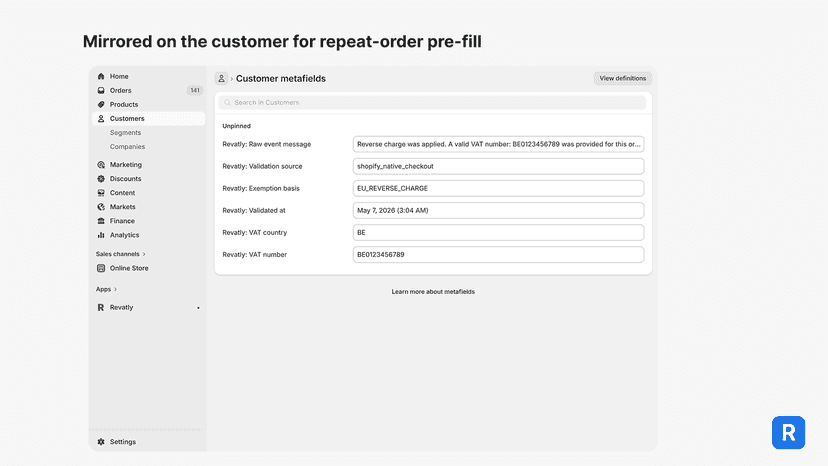The height and width of the screenshot is (466, 828).
Task: Click the Markets globe icon
Action: coord(101,207)
